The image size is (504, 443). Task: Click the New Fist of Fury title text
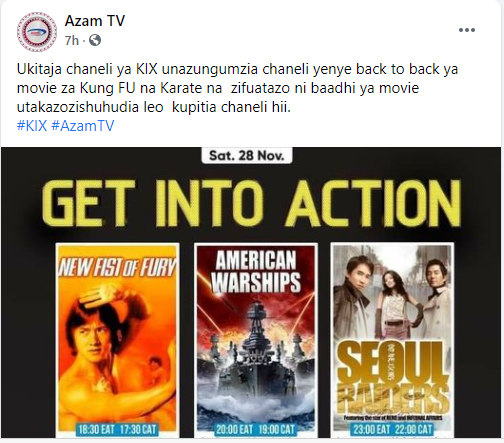(x=117, y=267)
